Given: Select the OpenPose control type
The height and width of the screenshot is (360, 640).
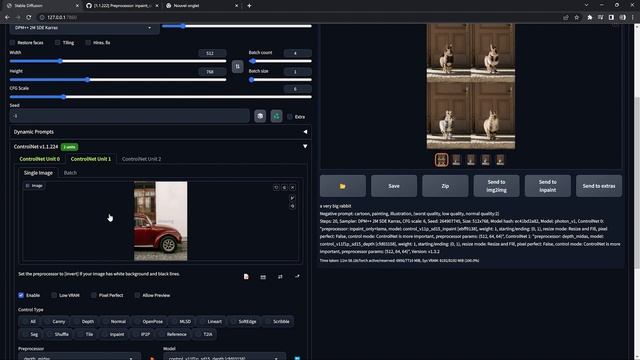Looking at the screenshot, I should pos(149,322).
